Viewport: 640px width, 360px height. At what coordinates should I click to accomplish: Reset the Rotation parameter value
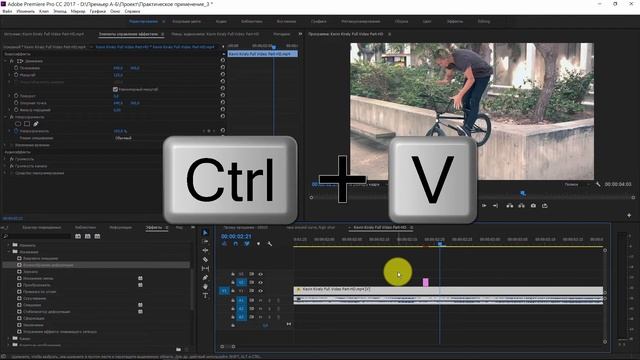[x=223, y=95]
